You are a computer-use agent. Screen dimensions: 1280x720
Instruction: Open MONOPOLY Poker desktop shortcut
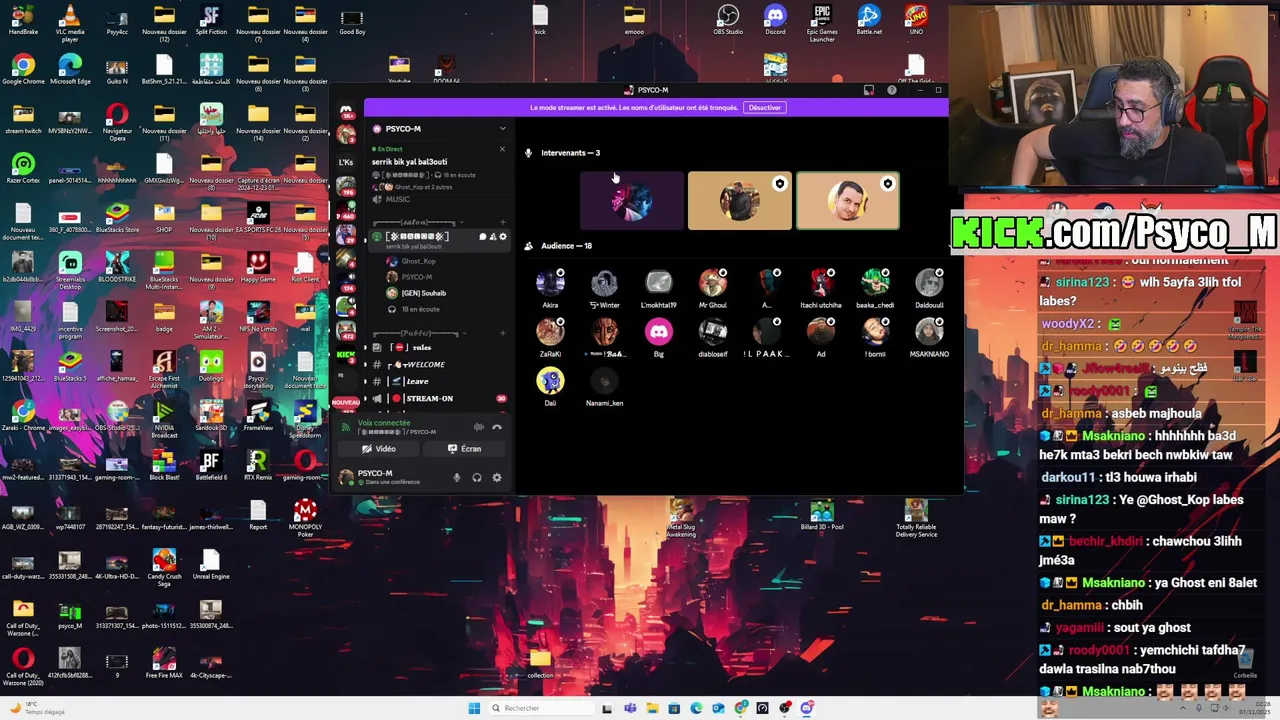click(305, 518)
